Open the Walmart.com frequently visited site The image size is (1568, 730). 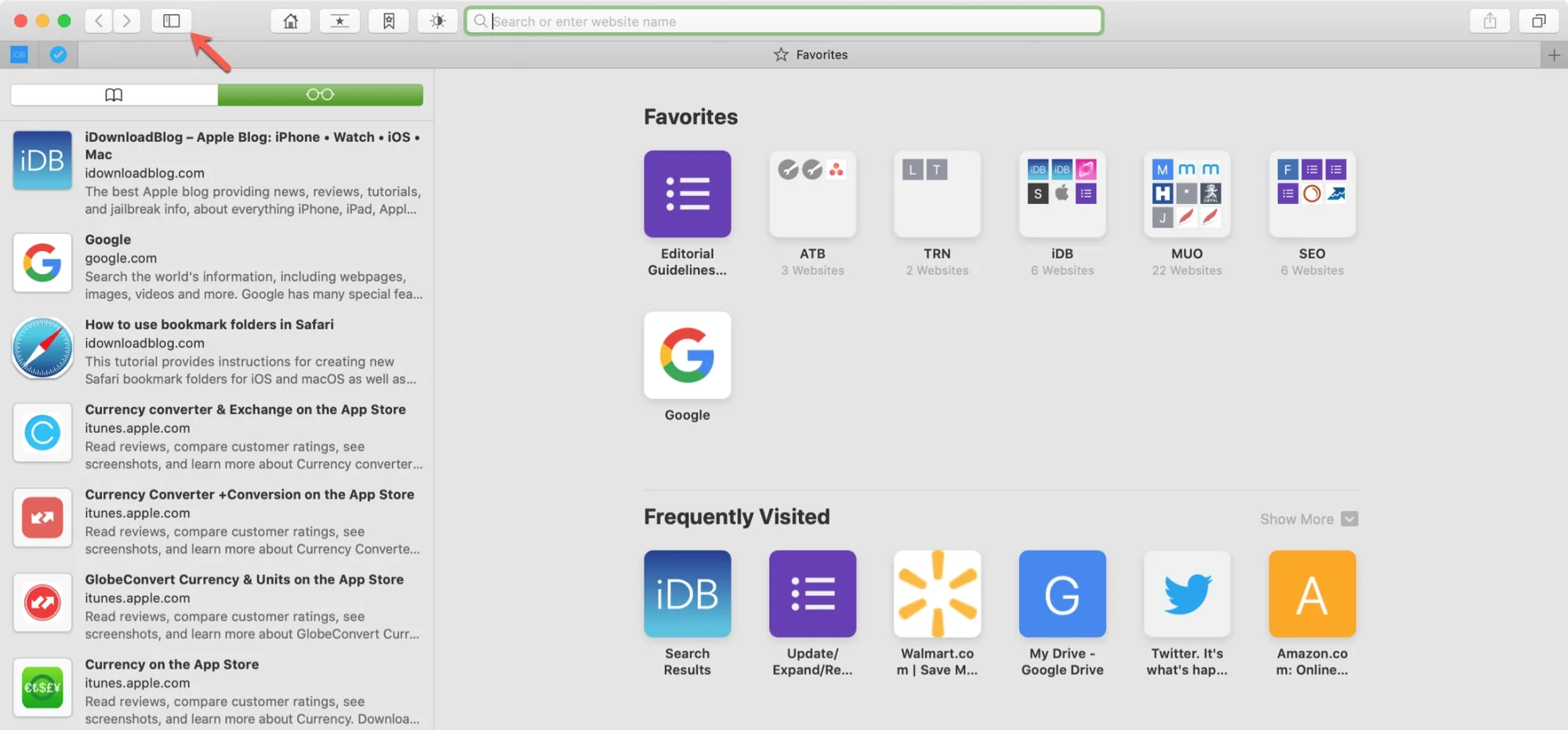coord(937,594)
